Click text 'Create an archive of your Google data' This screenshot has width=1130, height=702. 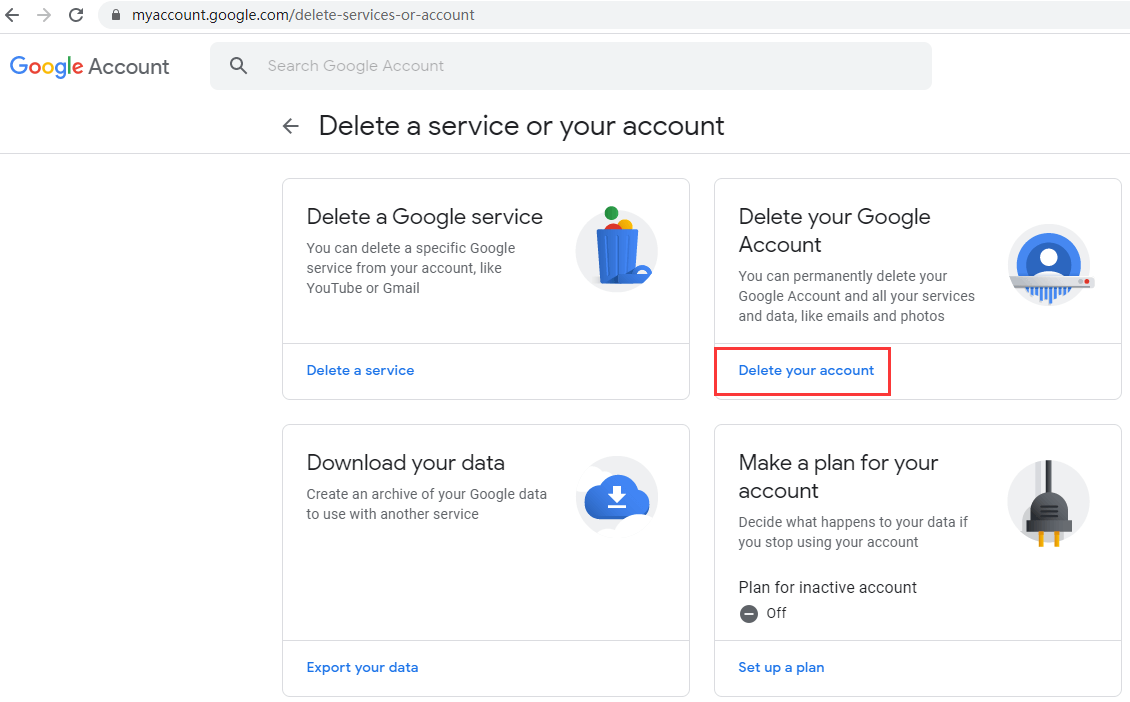point(427,494)
